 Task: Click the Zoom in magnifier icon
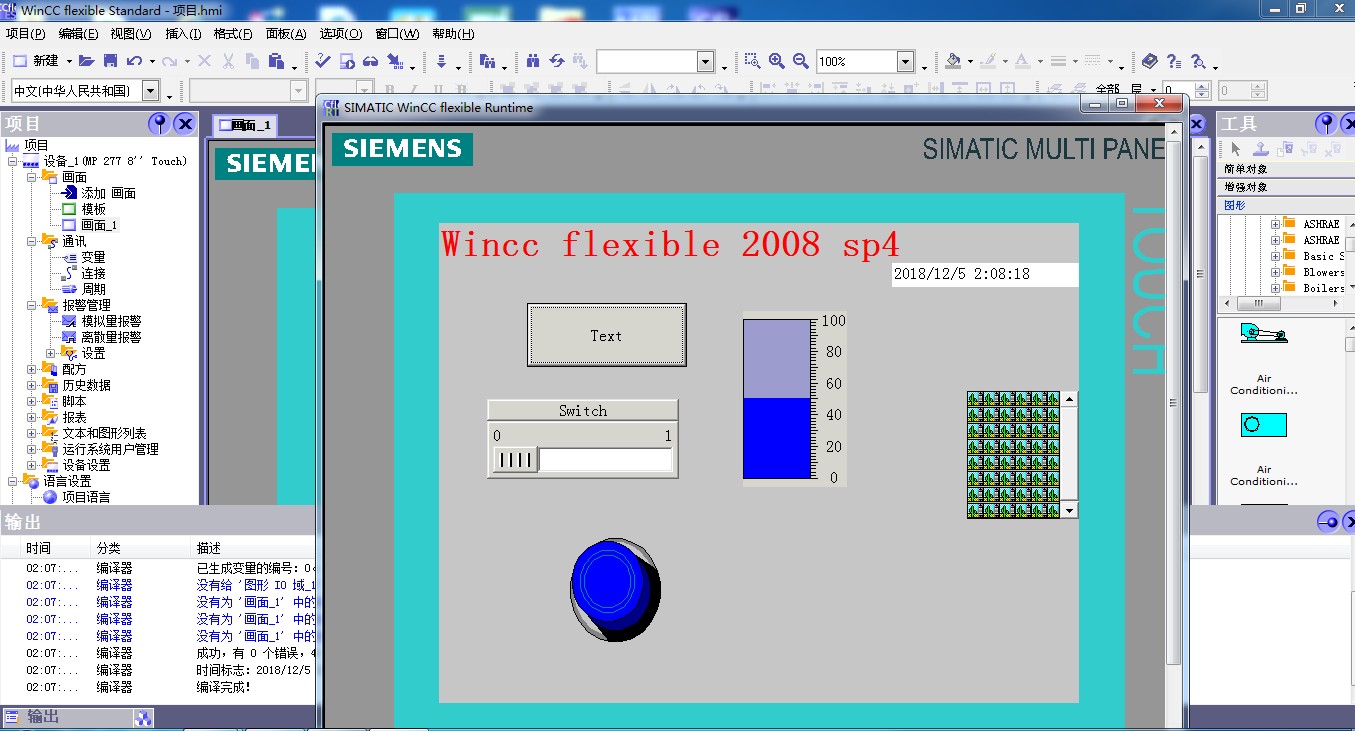point(777,61)
